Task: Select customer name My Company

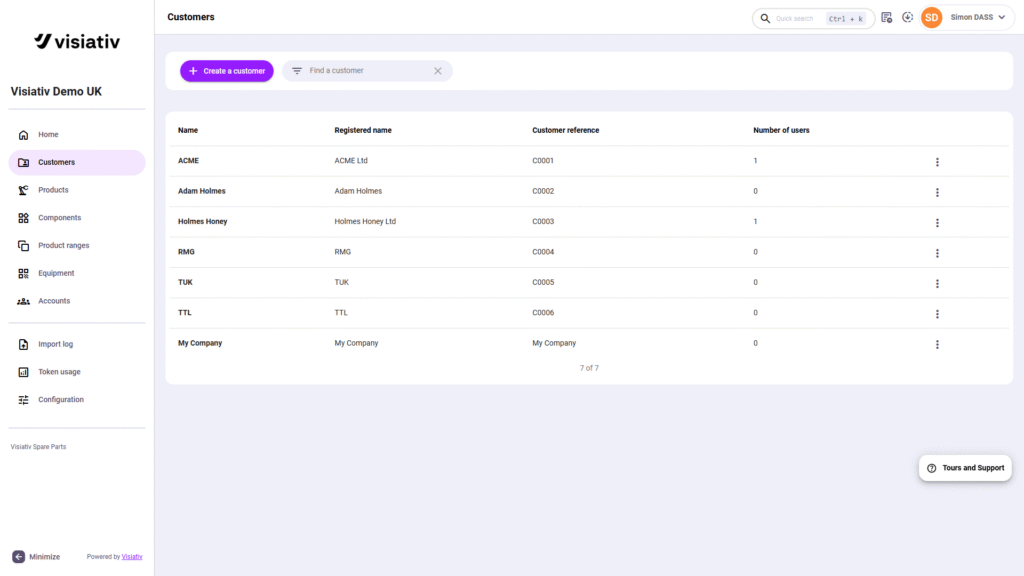Action: click(200, 343)
